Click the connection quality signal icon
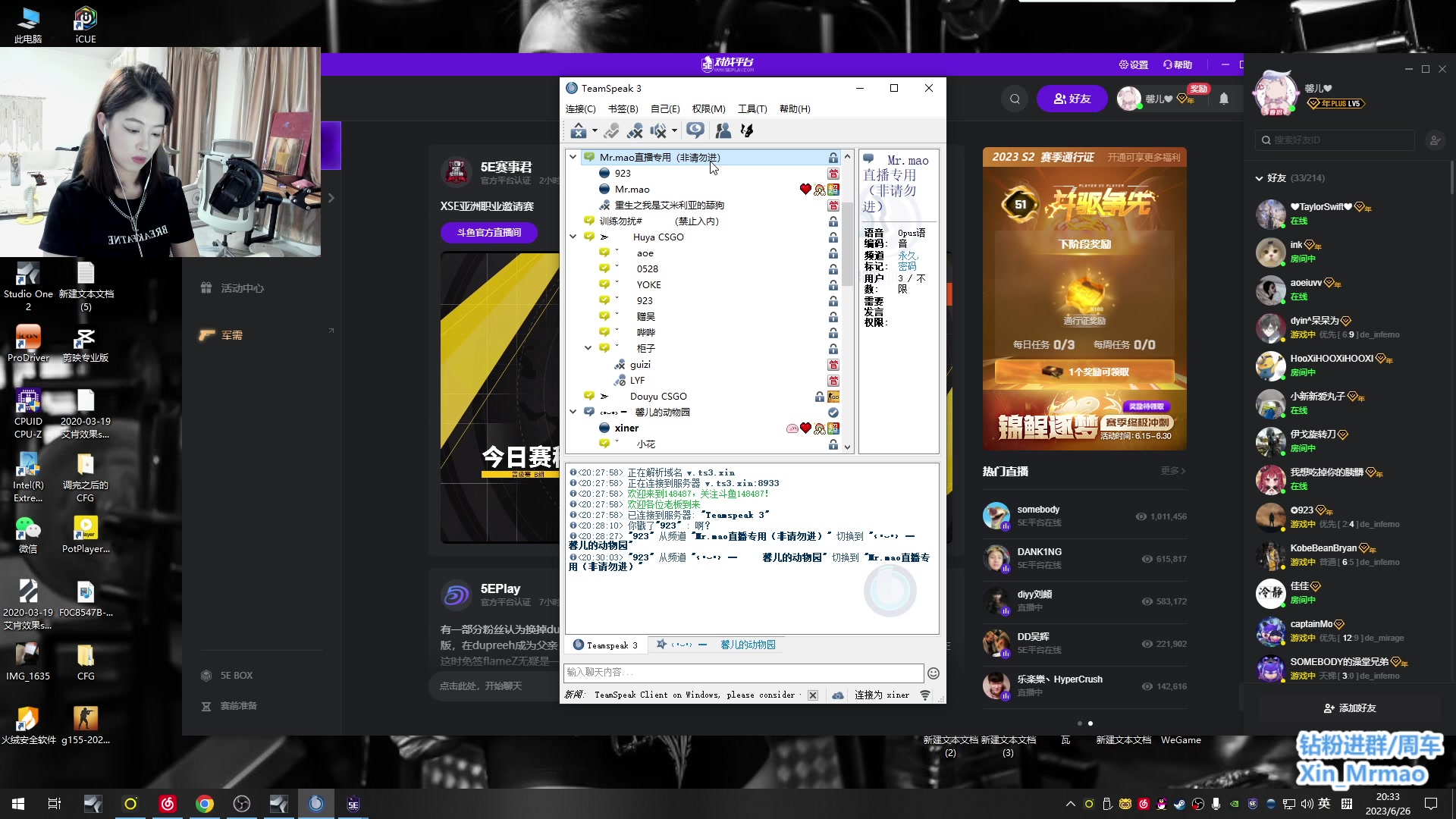The height and width of the screenshot is (819, 1456). [x=925, y=695]
